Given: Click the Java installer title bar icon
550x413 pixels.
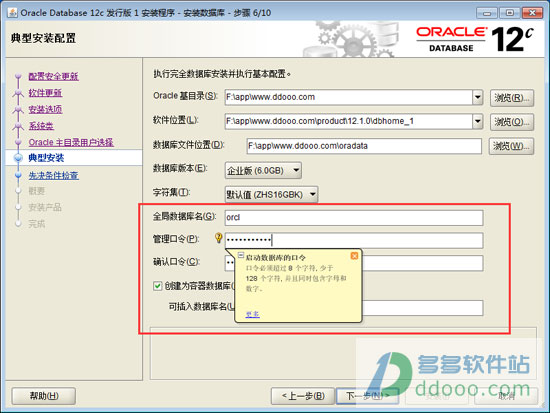Looking at the screenshot, I should tap(12, 13).
